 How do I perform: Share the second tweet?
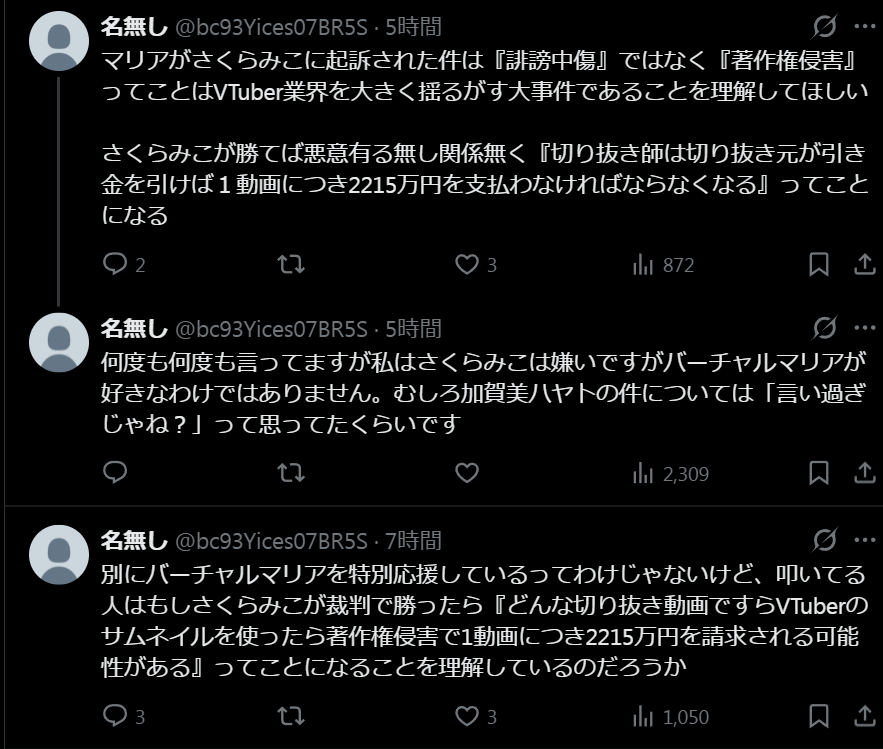point(863,473)
